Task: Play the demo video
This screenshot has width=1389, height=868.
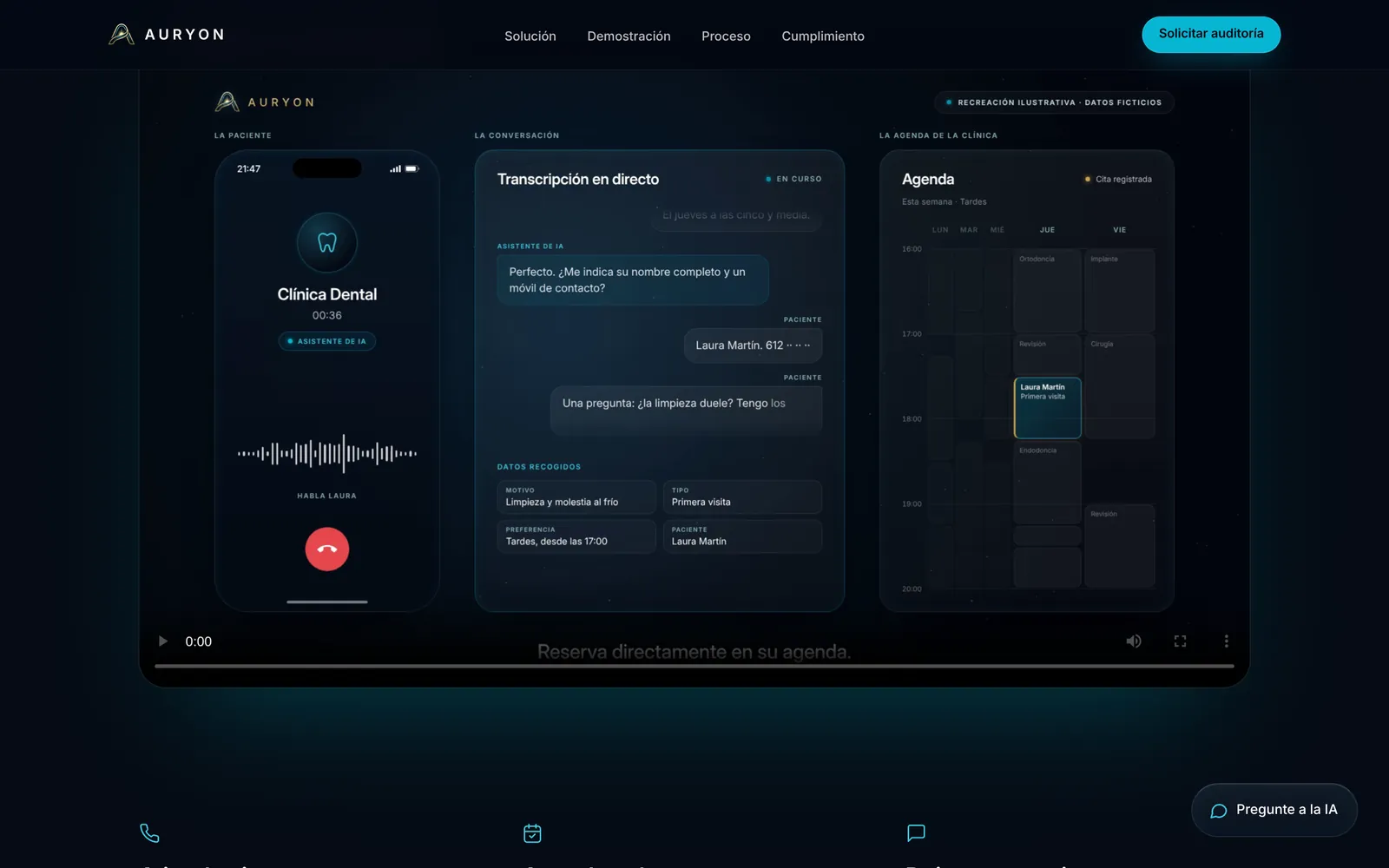Action: tap(162, 641)
